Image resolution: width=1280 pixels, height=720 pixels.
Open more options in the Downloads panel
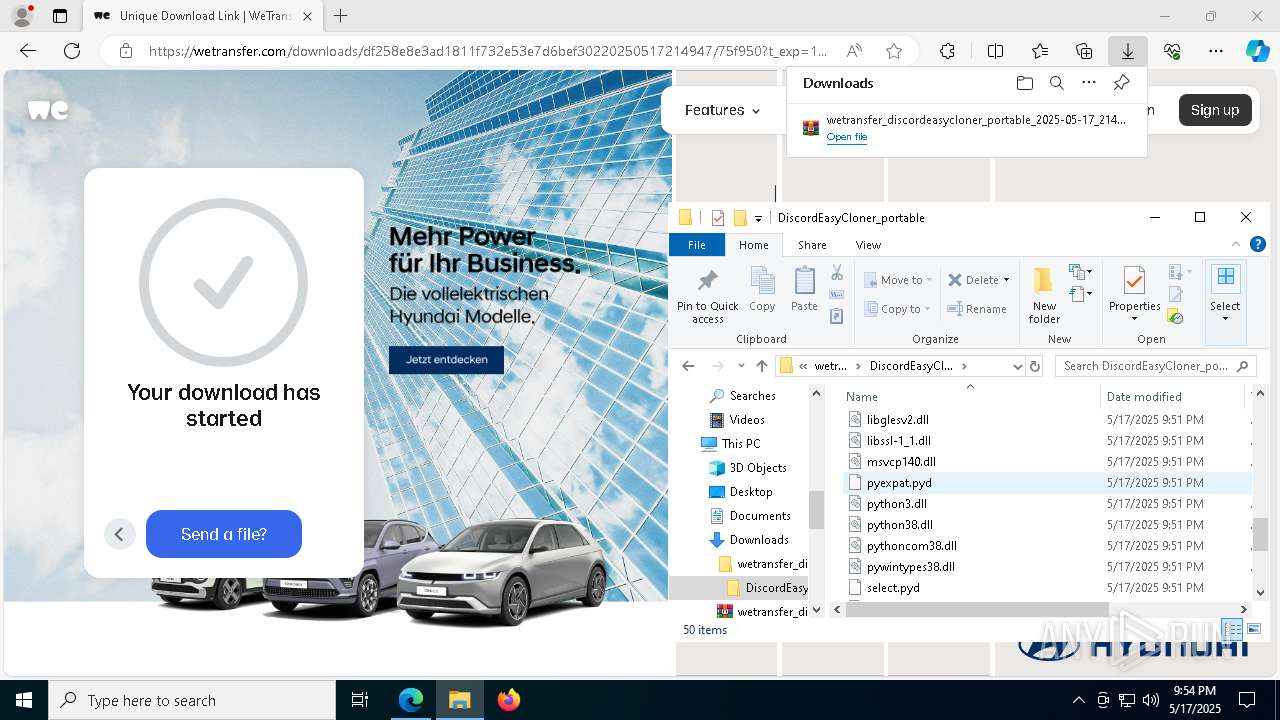coord(1089,83)
